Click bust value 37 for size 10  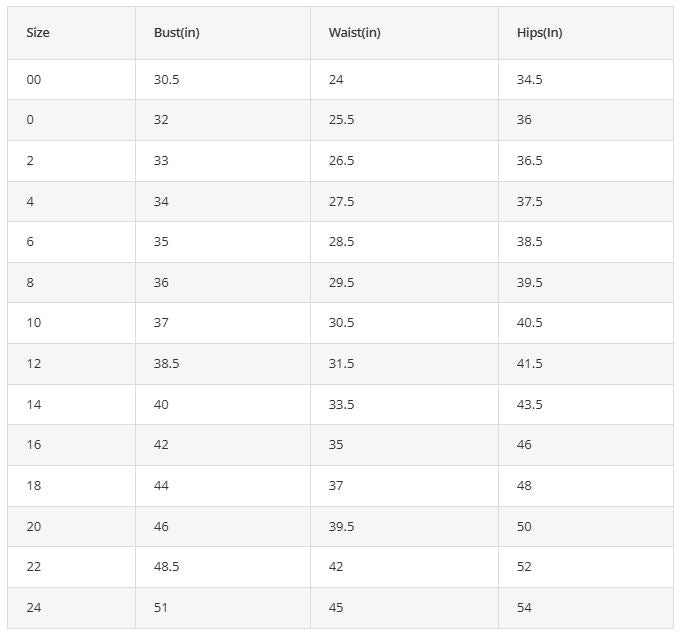point(161,323)
